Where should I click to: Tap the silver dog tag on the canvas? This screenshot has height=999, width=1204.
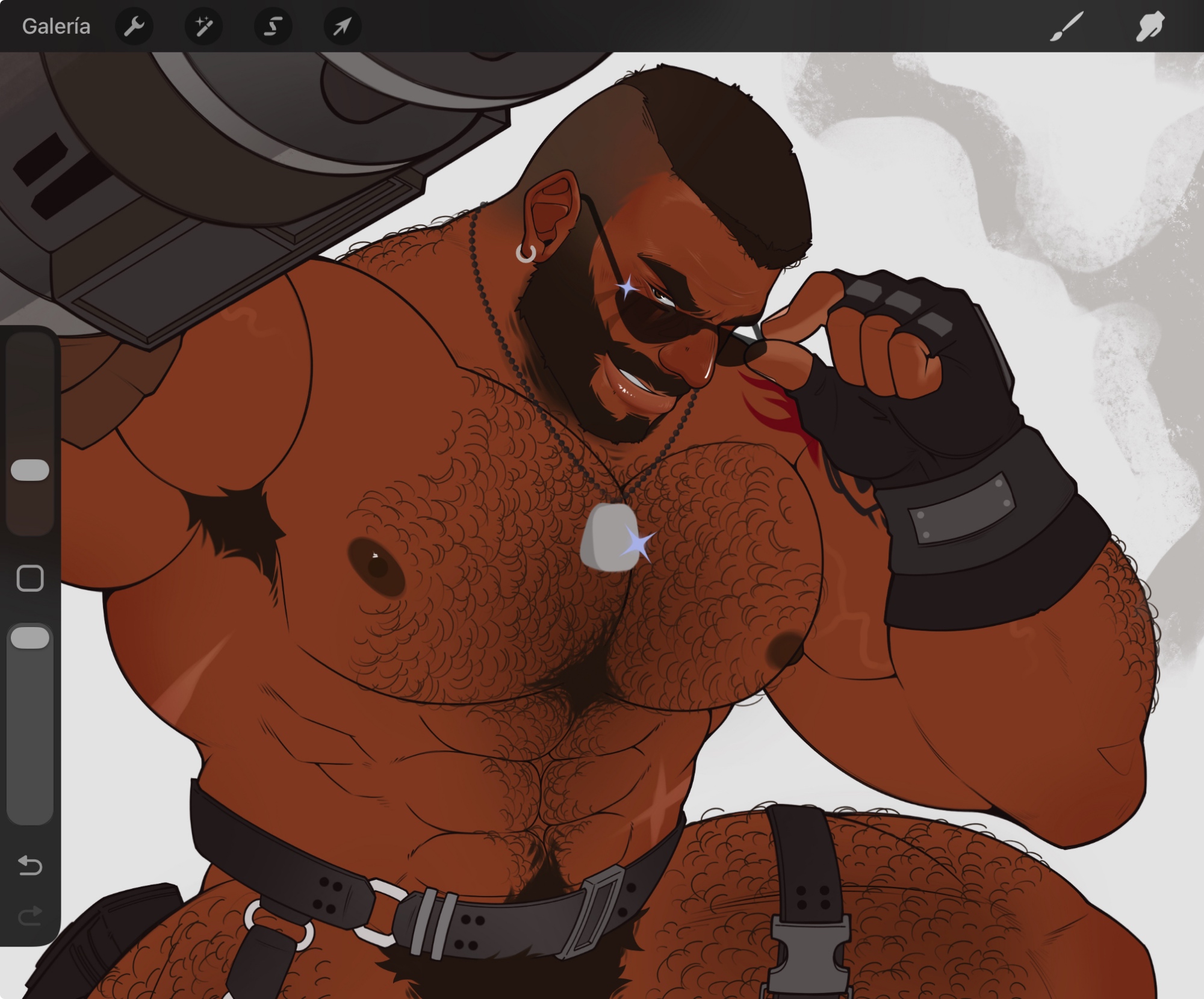pyautogui.click(x=605, y=537)
